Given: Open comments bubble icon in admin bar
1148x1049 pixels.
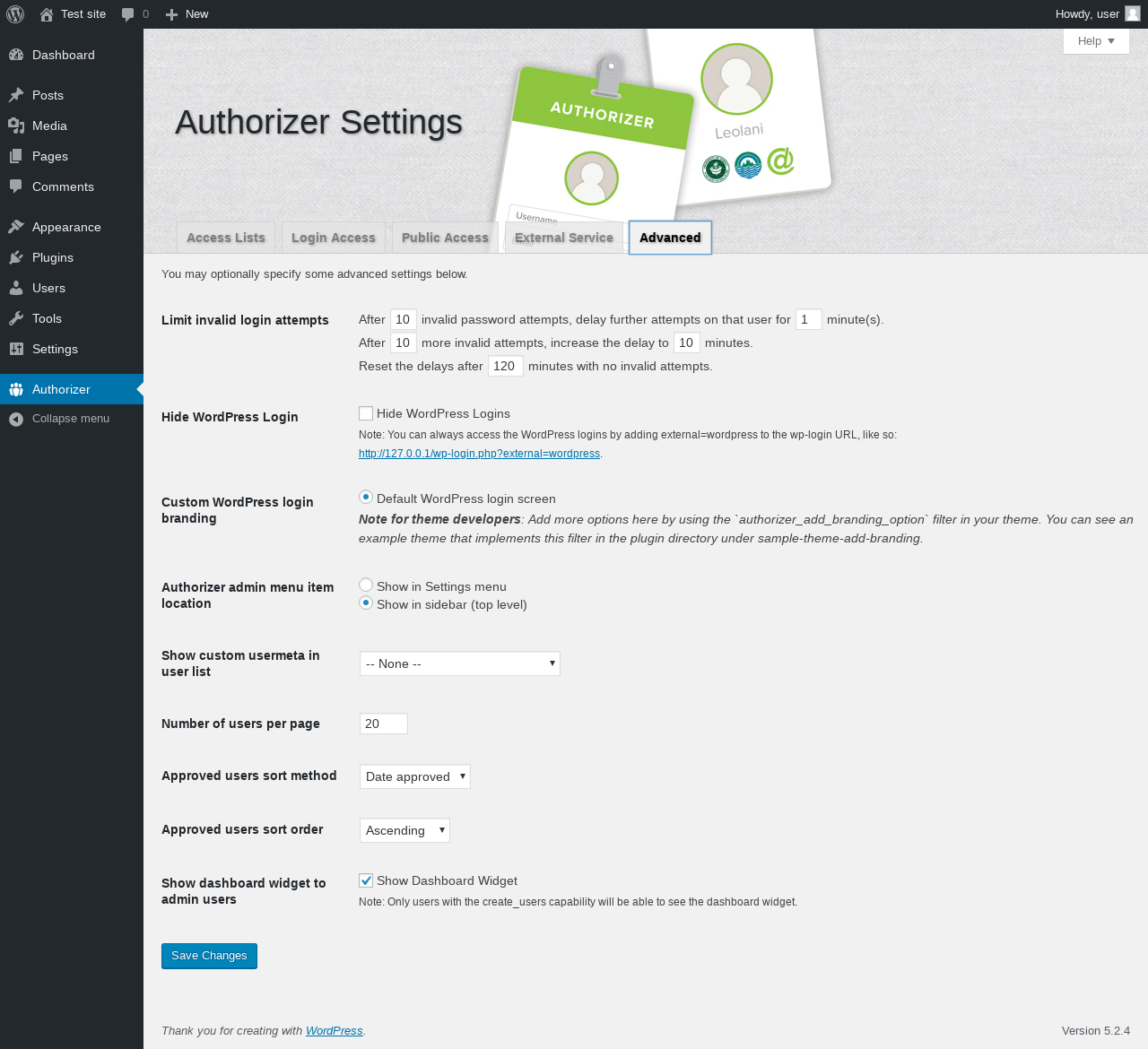Looking at the screenshot, I should point(128,14).
